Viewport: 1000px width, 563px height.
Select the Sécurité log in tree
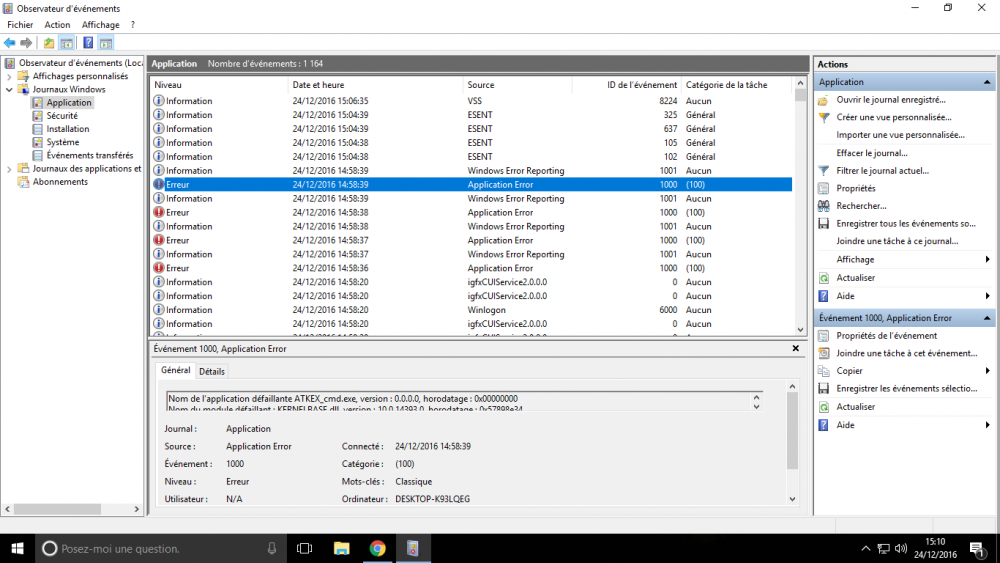pos(62,116)
